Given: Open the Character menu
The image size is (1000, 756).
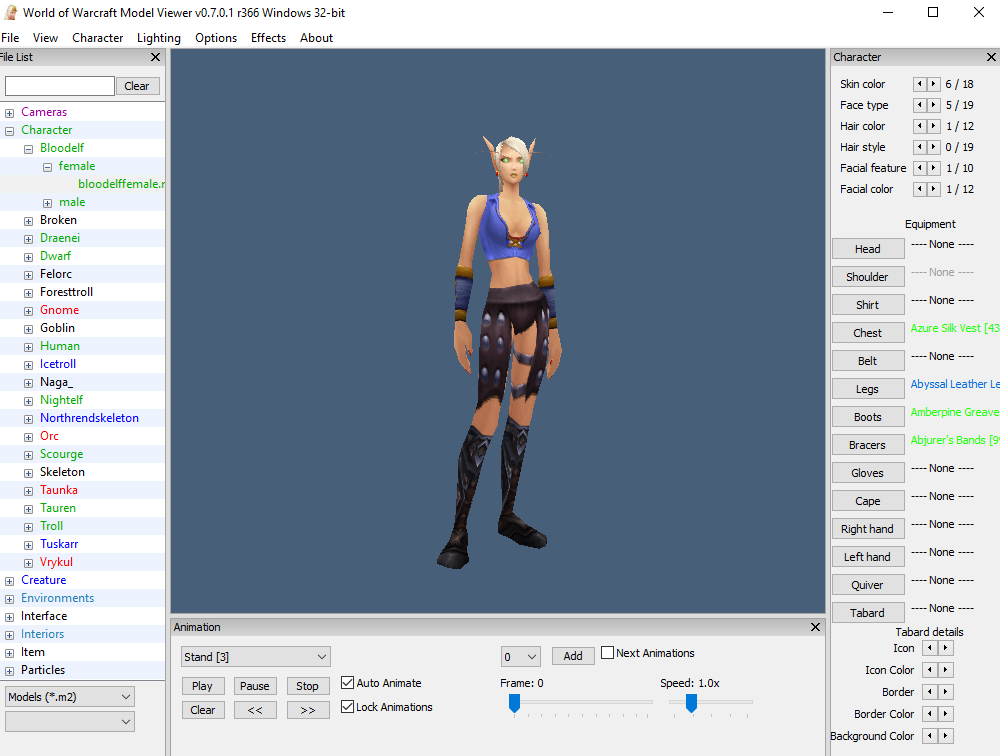Looking at the screenshot, I should 98,38.
